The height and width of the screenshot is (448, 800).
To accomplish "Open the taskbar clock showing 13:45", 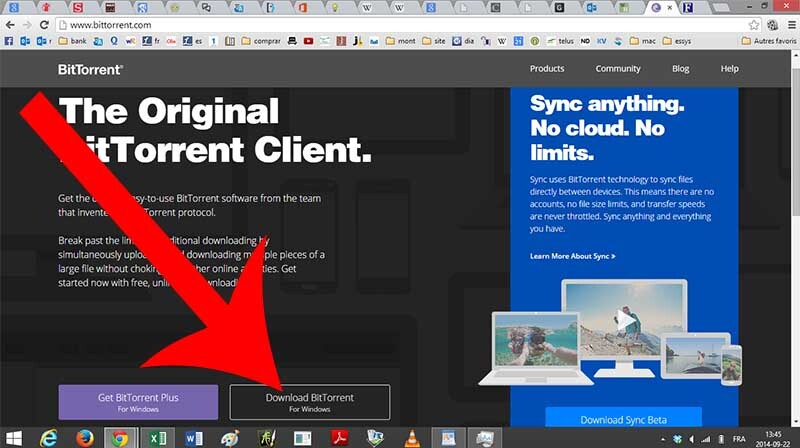I will coord(773,439).
